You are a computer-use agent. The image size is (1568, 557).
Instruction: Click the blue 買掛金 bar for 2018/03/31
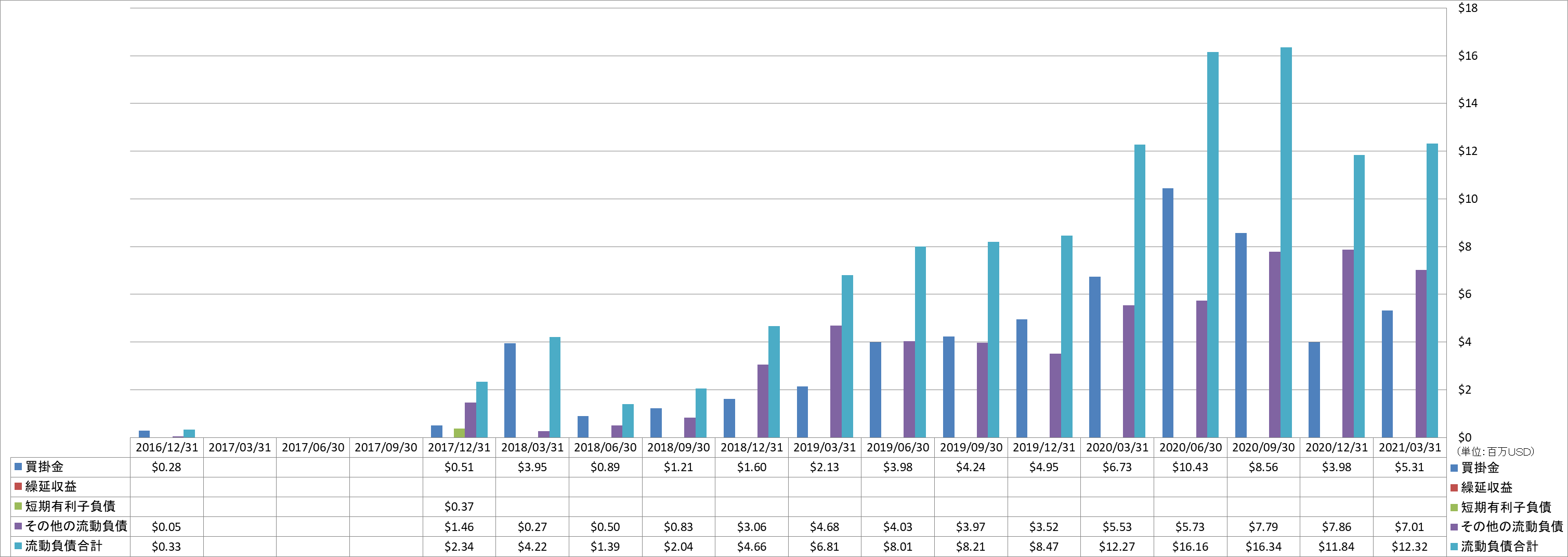(509, 390)
